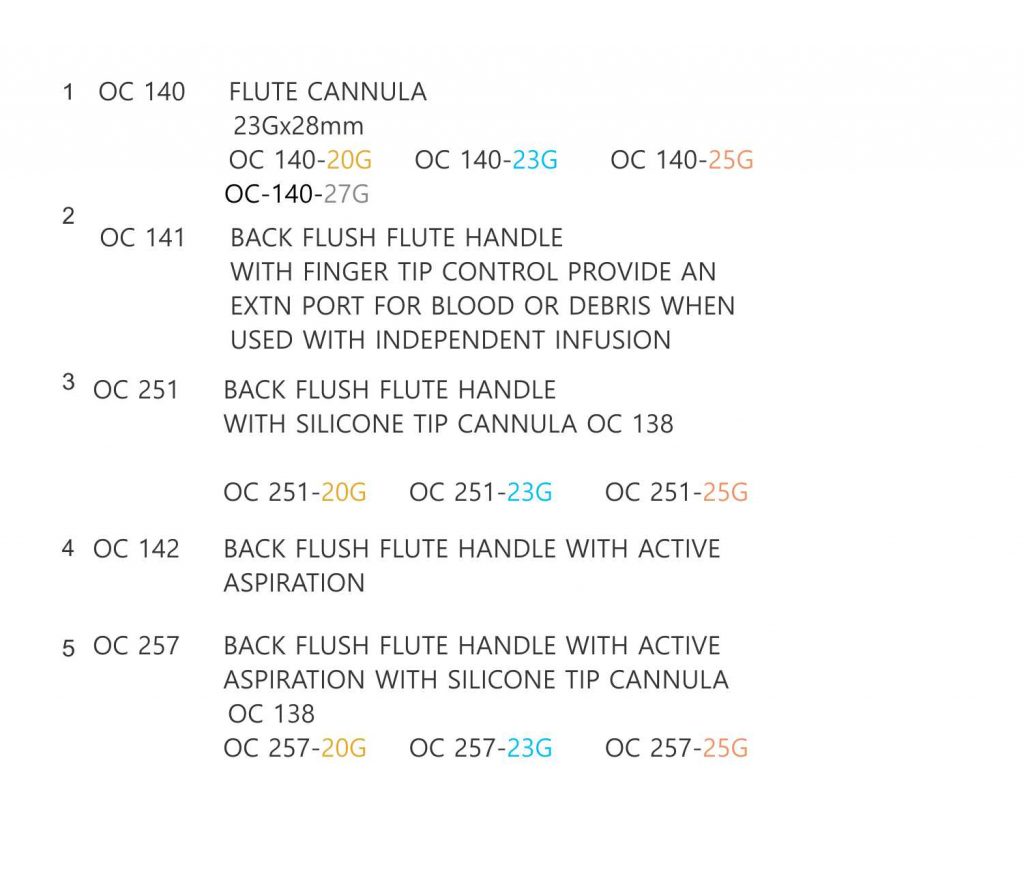Screen dimensions: 1024x887
Task: Click the OC 251-25G variant code
Action: pyautogui.click(x=677, y=492)
